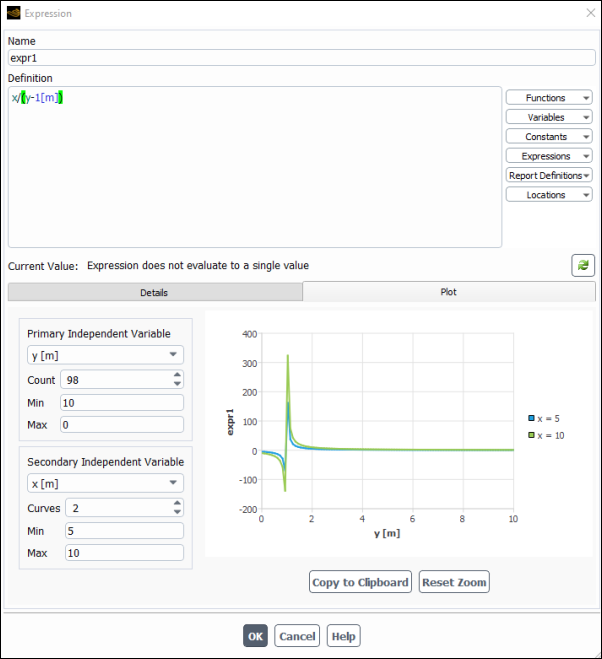The image size is (602, 659).
Task: Click primary variable Max field showing 0
Action: [122, 424]
